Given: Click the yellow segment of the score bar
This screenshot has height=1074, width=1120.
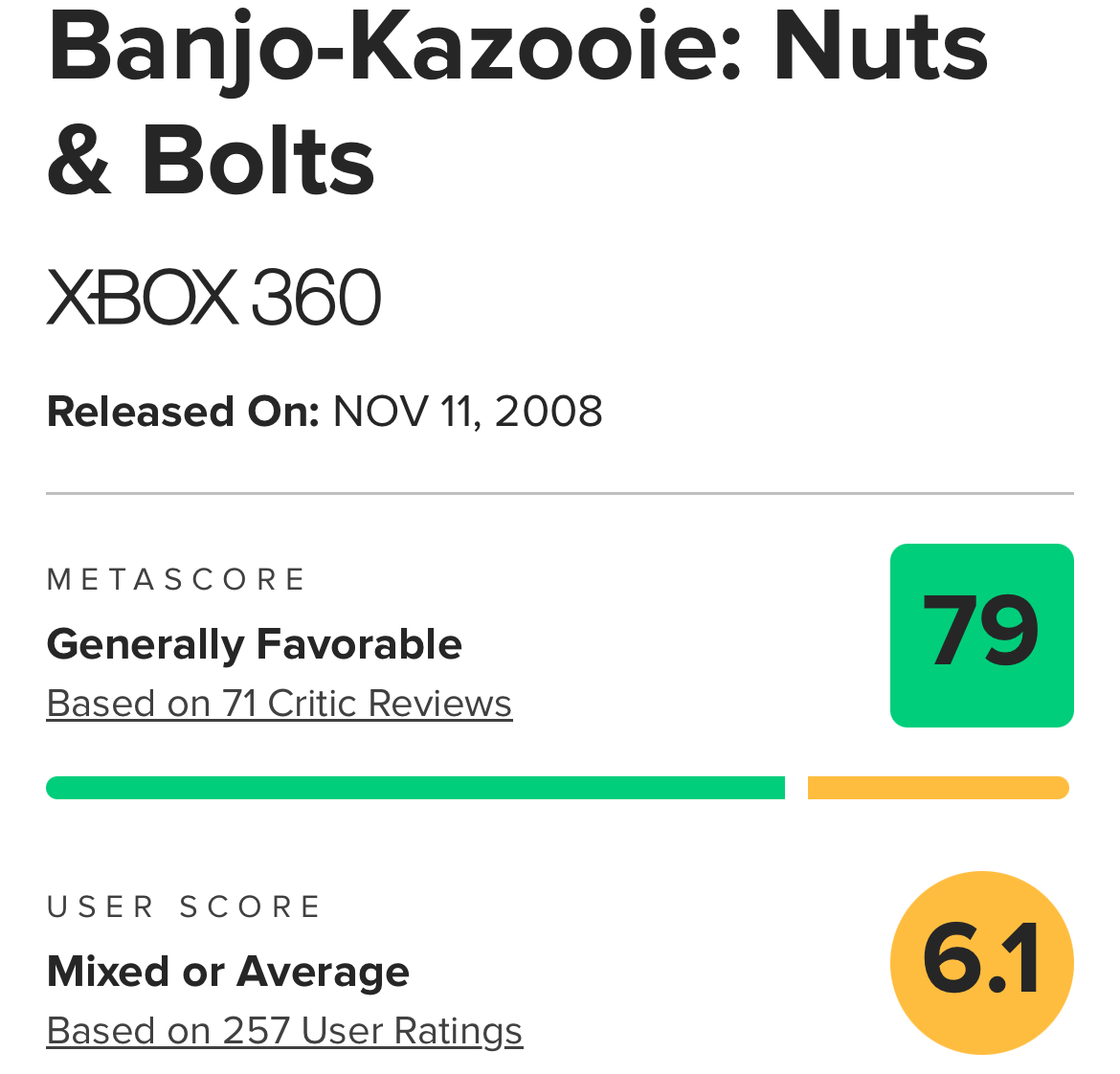Looking at the screenshot, I should coord(938,788).
